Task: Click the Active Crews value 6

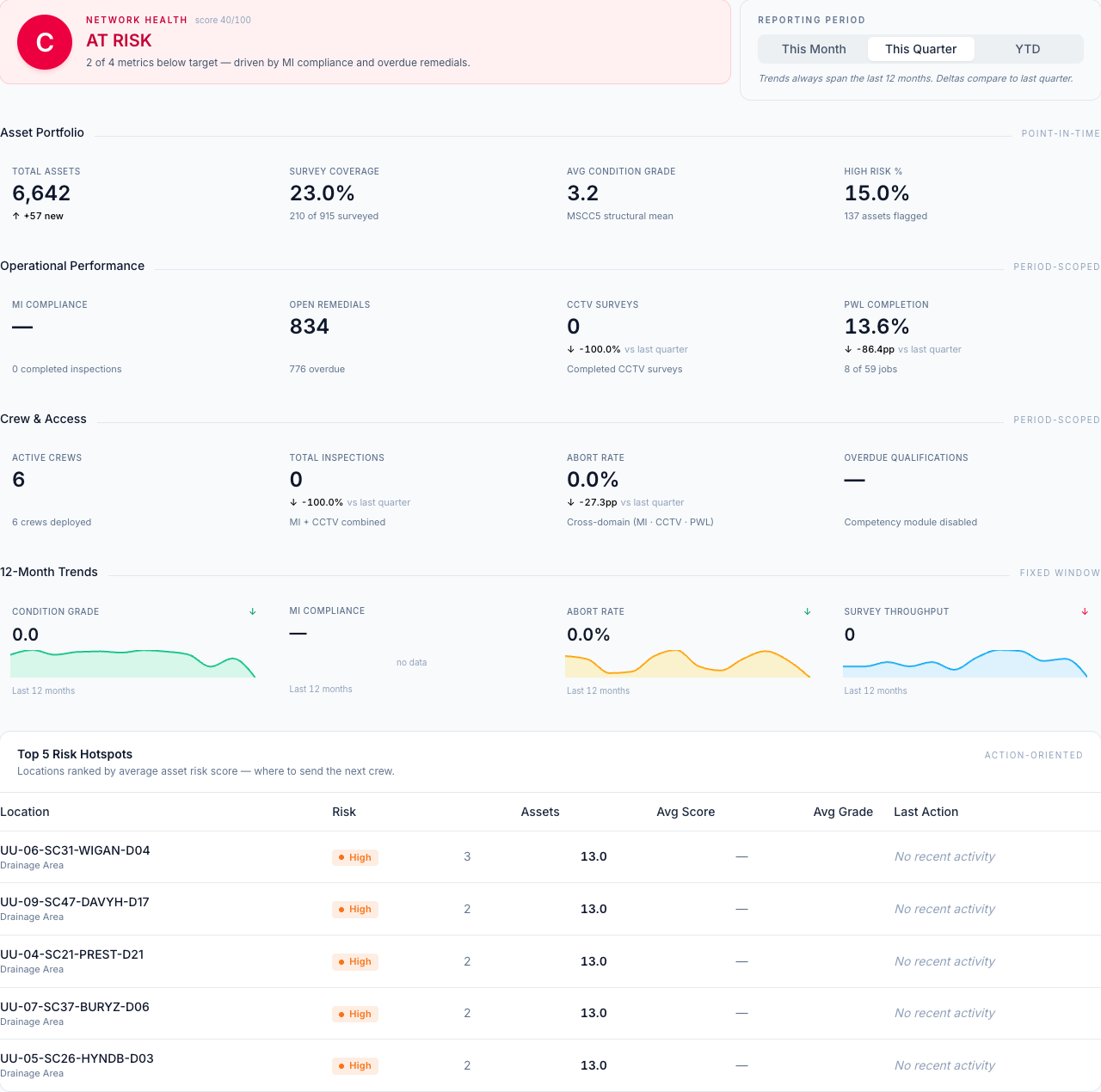Action: (19, 480)
